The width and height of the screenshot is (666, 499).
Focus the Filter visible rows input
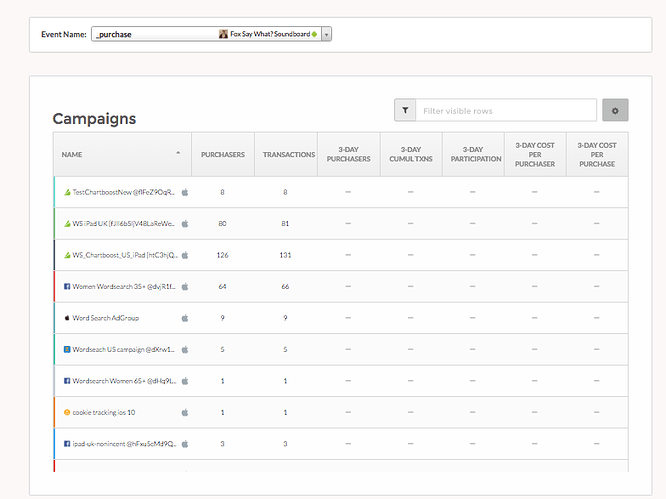[x=506, y=110]
